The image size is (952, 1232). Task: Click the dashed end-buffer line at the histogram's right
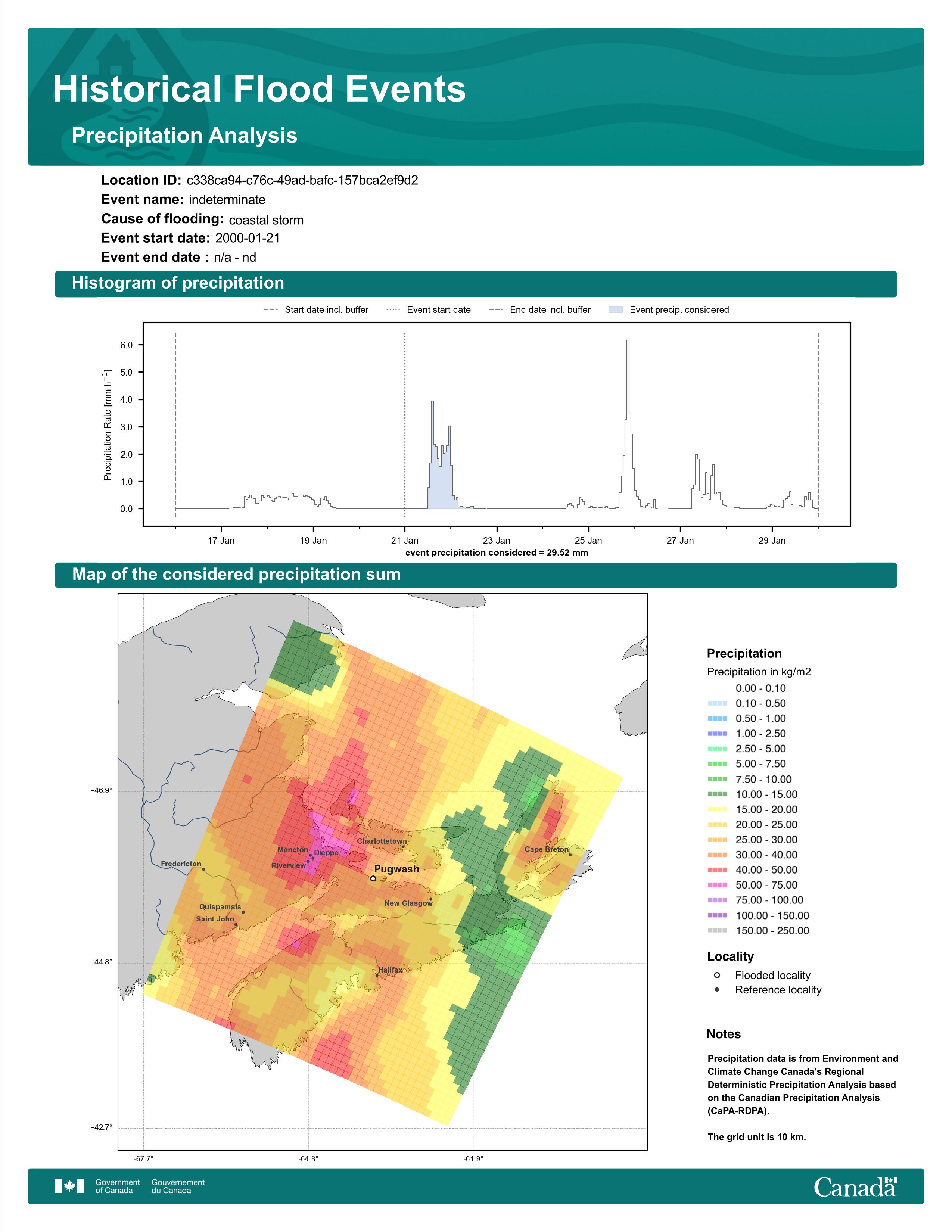point(818,424)
